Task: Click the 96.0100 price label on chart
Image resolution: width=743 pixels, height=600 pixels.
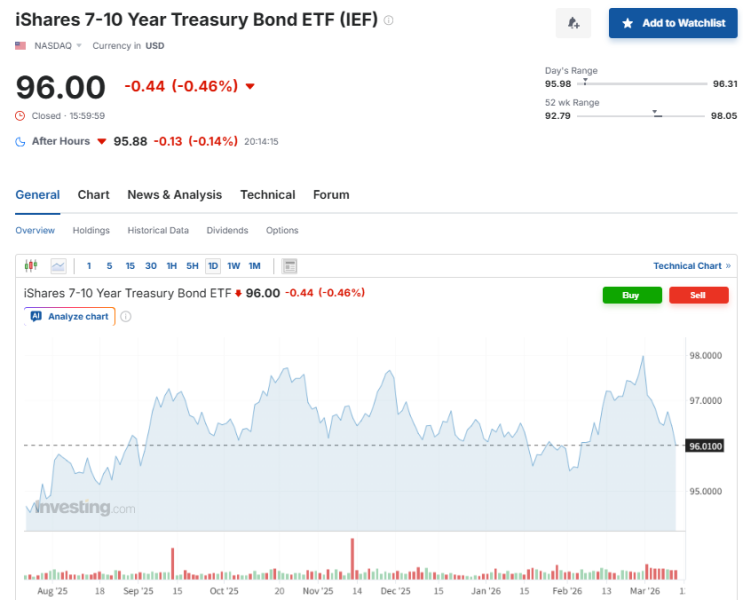Action: (705, 446)
